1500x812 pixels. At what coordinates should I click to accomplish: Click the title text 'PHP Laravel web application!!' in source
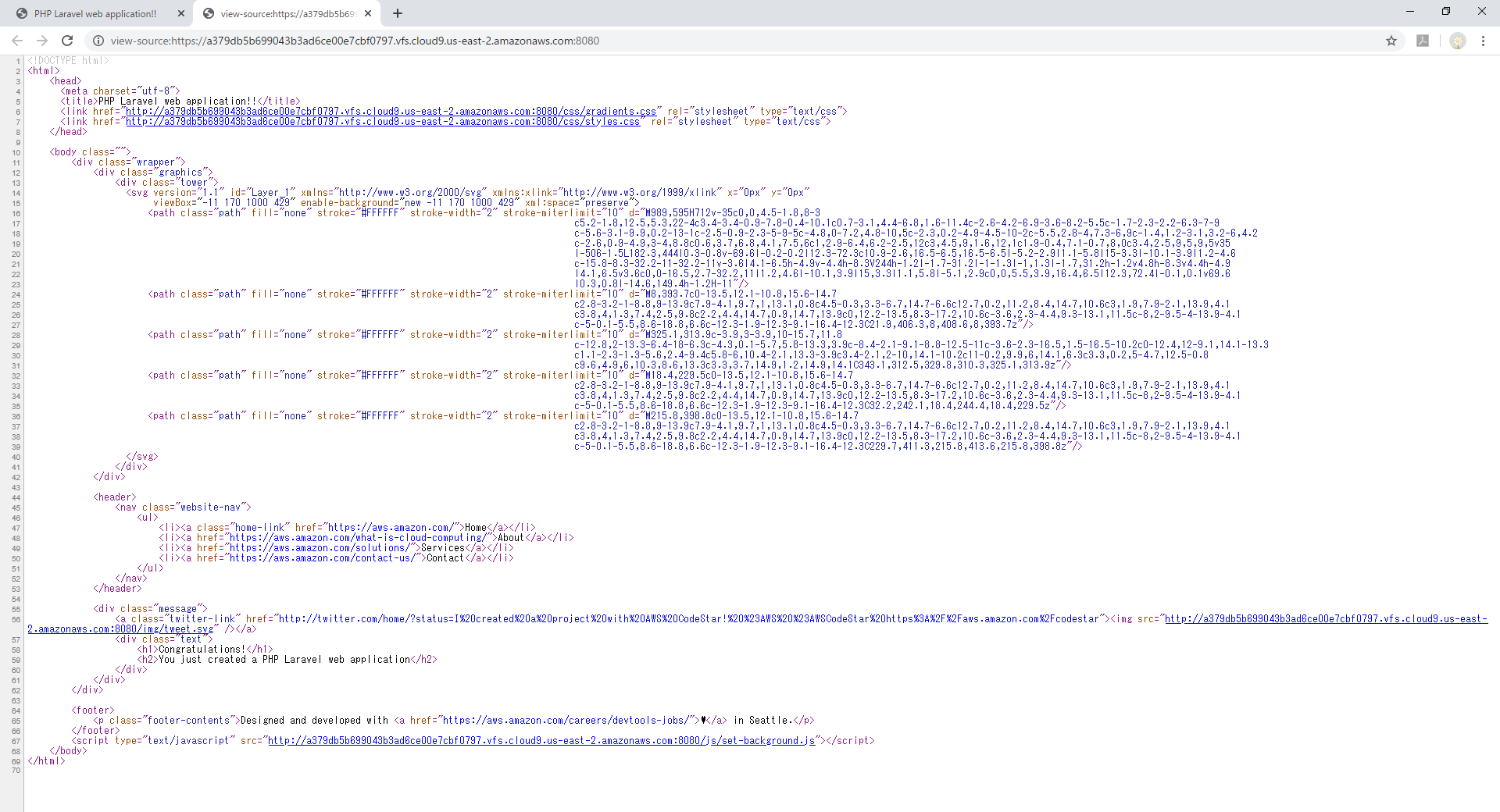tap(177, 101)
